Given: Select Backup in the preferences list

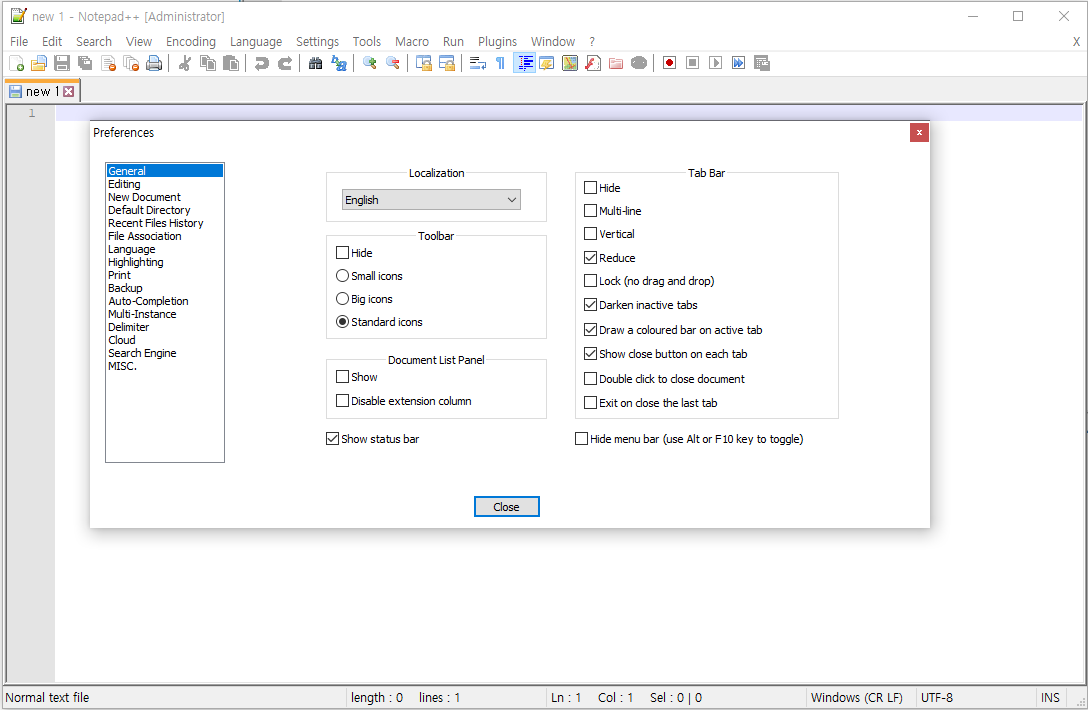Looking at the screenshot, I should pos(126,288).
